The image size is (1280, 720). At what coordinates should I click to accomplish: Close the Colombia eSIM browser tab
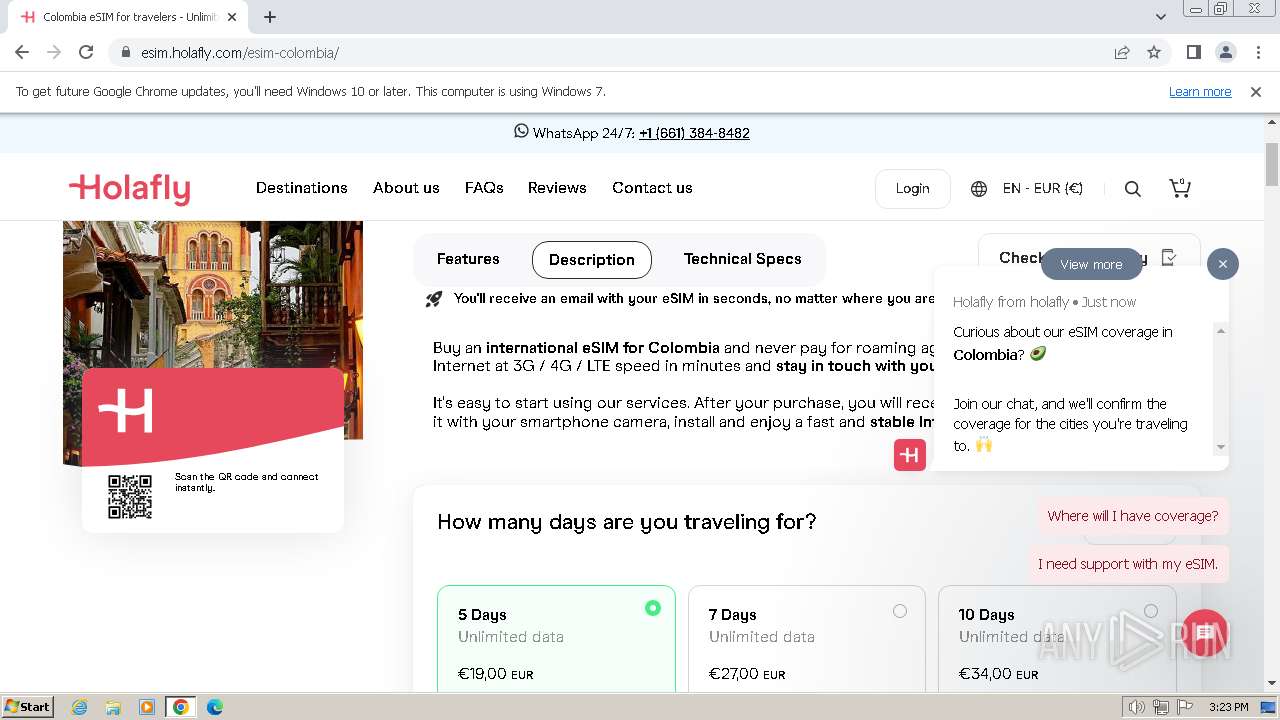click(x=232, y=17)
